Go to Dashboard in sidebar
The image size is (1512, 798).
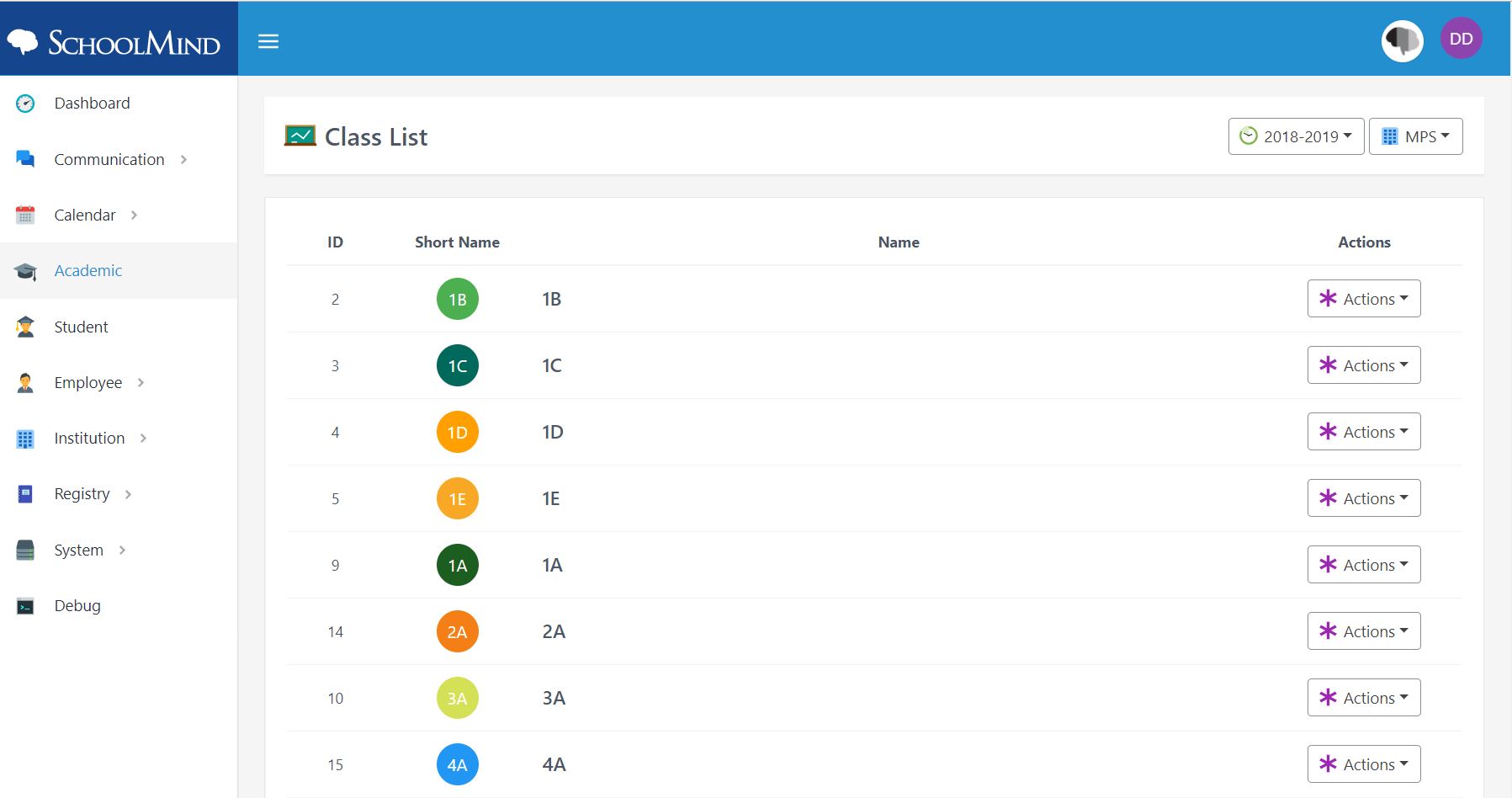pos(119,104)
